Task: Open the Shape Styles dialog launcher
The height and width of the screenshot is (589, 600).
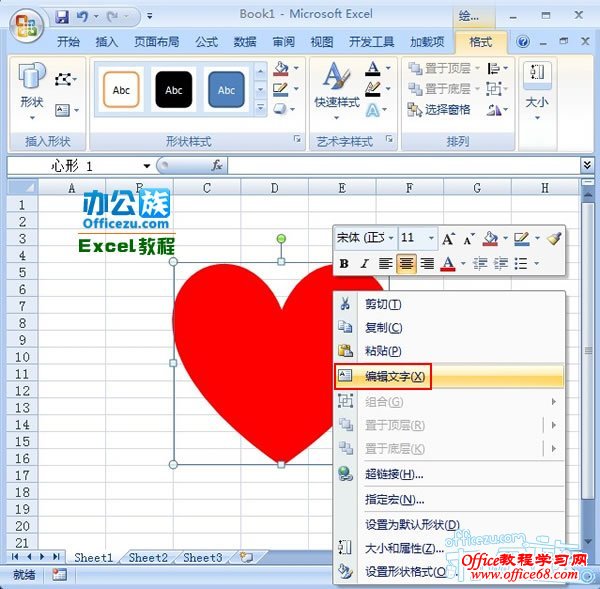Action: click(x=297, y=139)
